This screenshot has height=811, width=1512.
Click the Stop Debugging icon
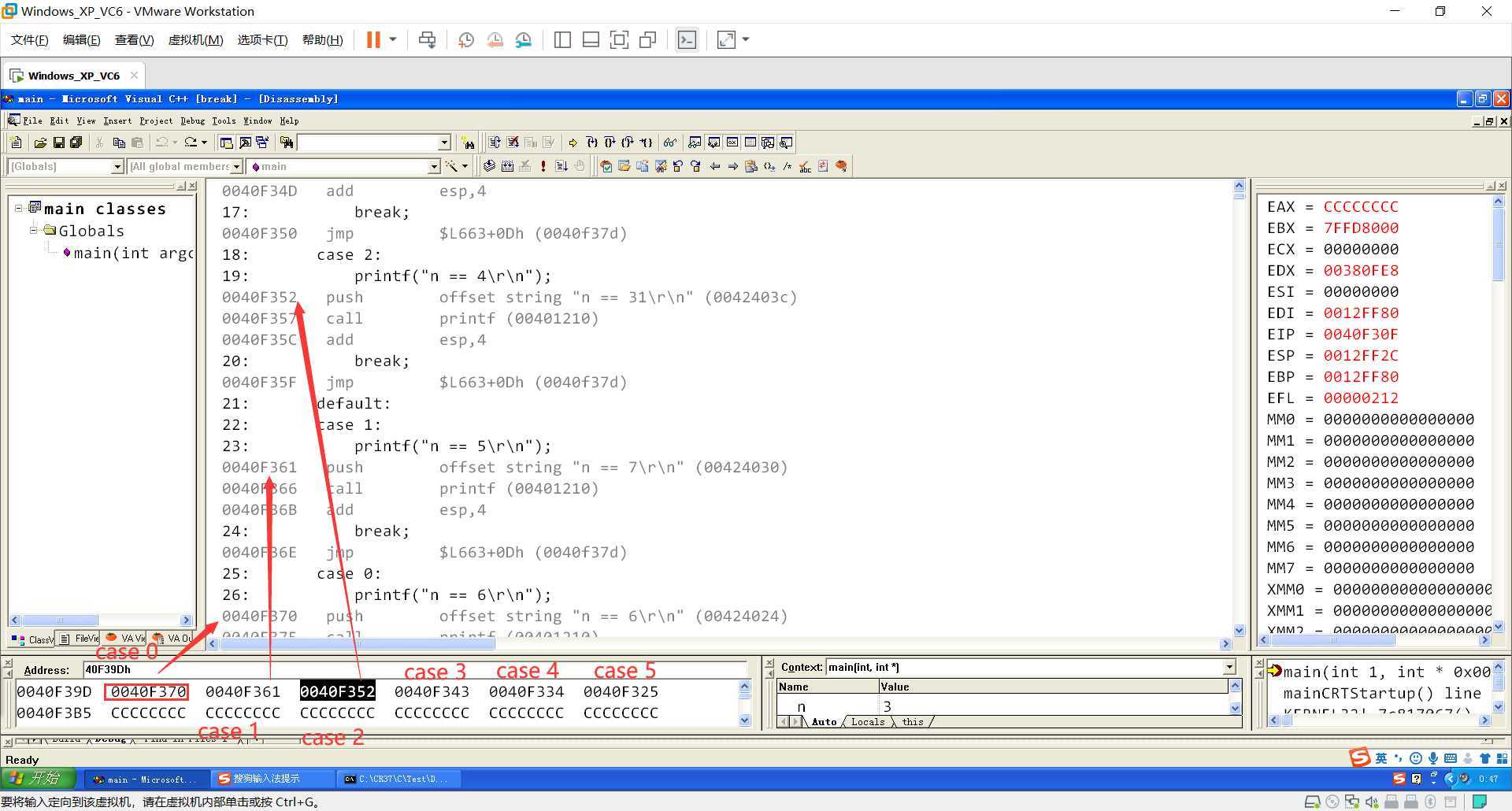click(513, 143)
